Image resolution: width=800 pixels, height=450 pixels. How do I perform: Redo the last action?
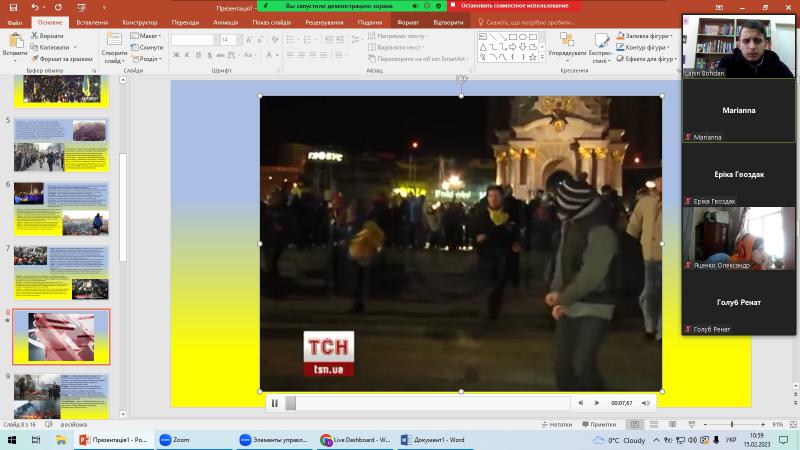tap(58, 7)
